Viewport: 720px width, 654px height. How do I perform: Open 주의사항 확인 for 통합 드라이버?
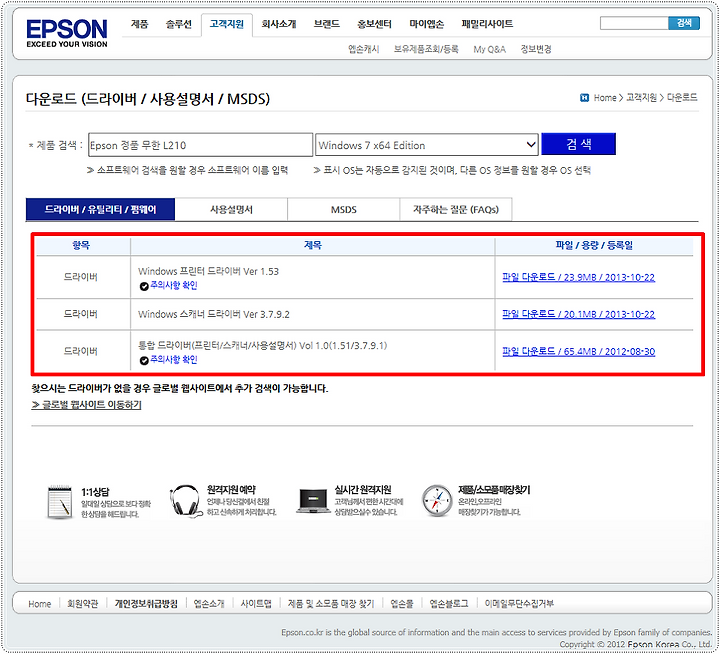click(x=174, y=360)
